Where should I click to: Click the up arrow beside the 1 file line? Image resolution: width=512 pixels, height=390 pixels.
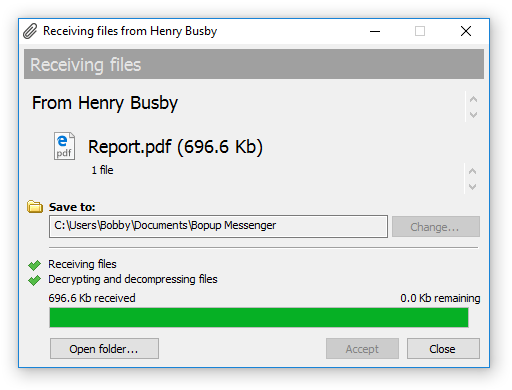(x=472, y=171)
